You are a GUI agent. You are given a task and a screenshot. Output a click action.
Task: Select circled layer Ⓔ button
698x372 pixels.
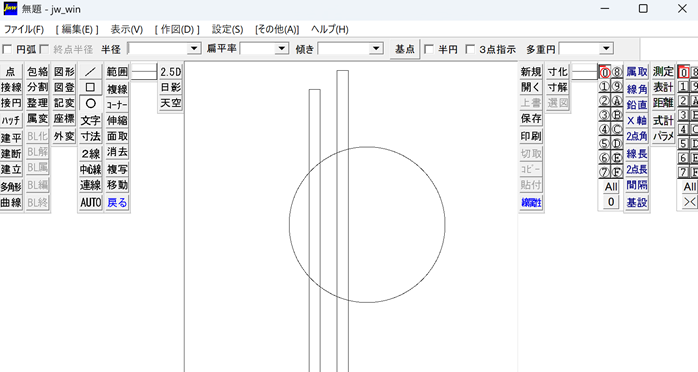coord(617,158)
